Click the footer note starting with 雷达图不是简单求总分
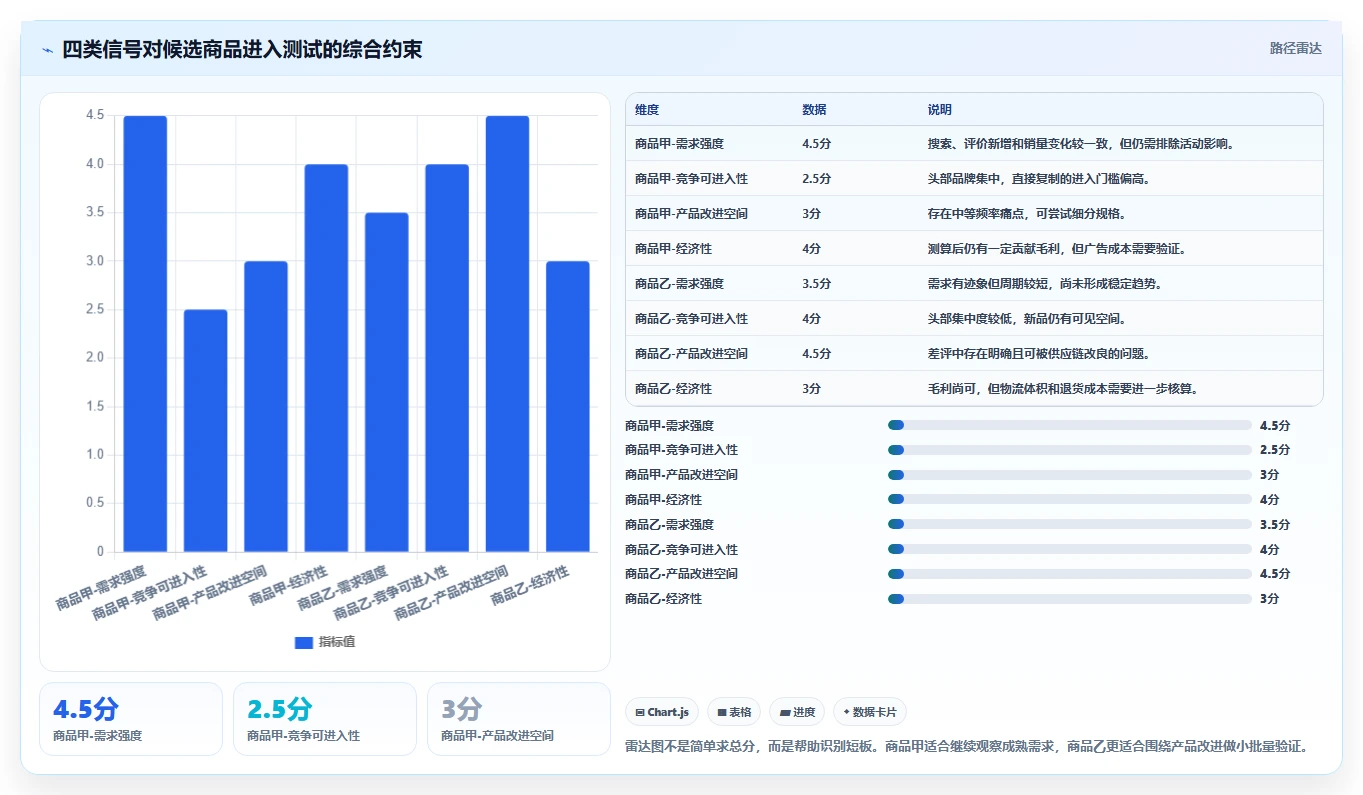 coord(967,746)
